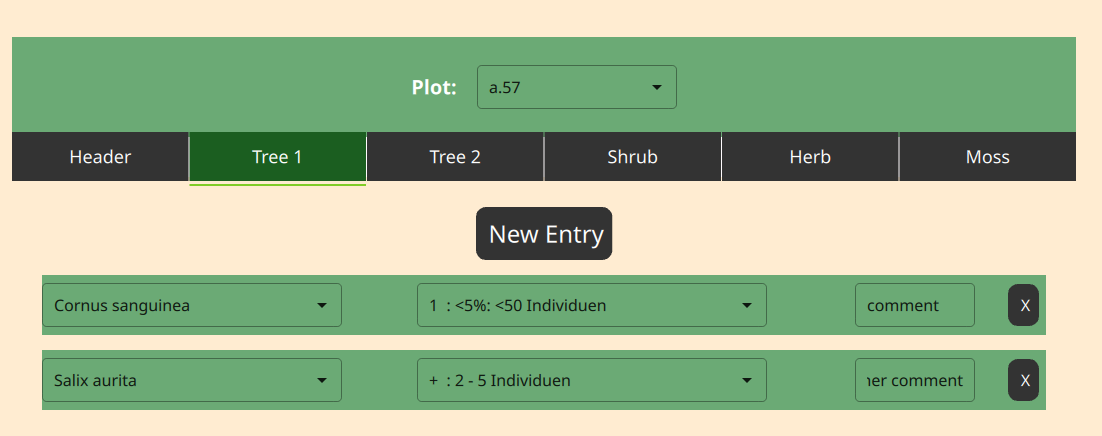1102x436 pixels.
Task: Click the arrow on '<50 Individuen' dropdown
Action: 746,306
